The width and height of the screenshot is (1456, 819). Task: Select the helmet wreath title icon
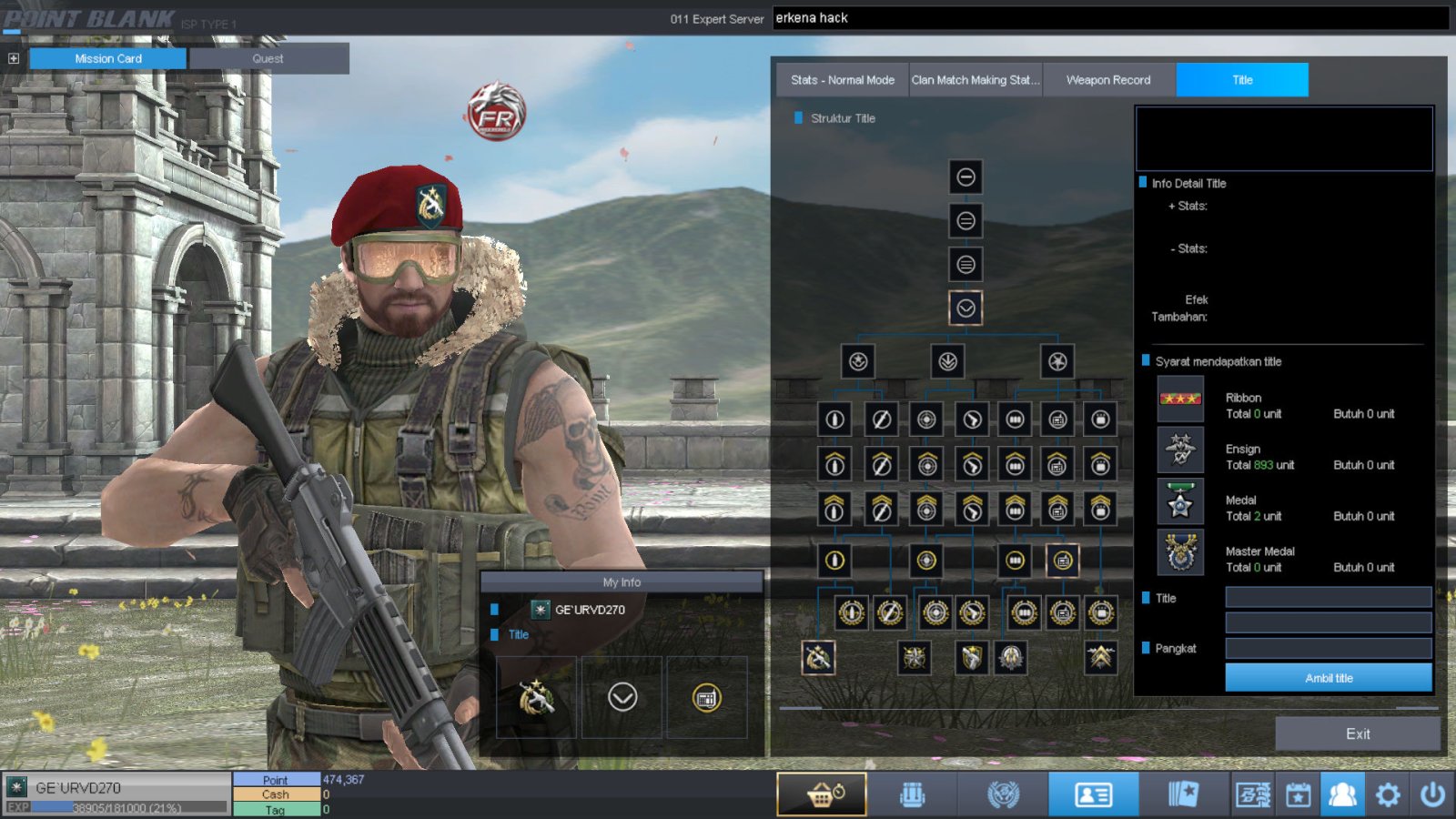(1010, 657)
